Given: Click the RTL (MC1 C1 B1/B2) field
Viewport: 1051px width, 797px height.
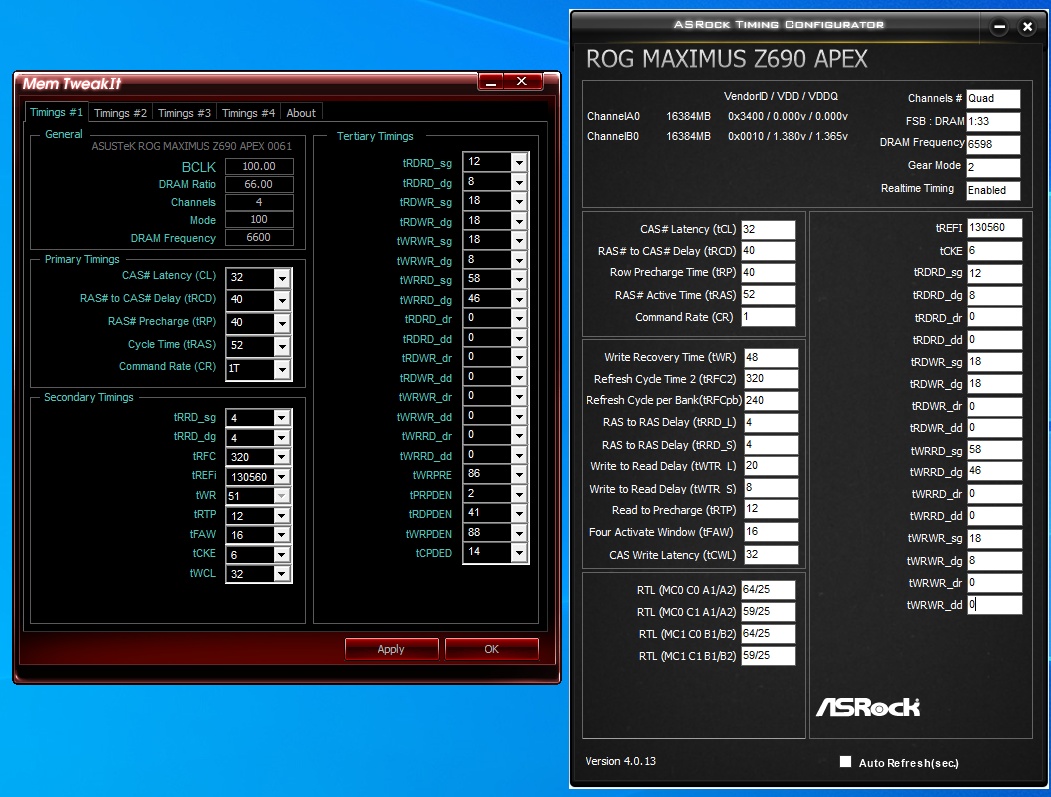Looking at the screenshot, I should (768, 656).
